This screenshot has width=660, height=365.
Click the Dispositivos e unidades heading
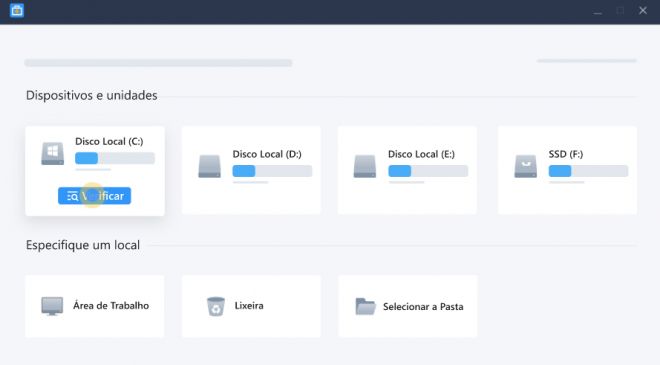coord(91,96)
